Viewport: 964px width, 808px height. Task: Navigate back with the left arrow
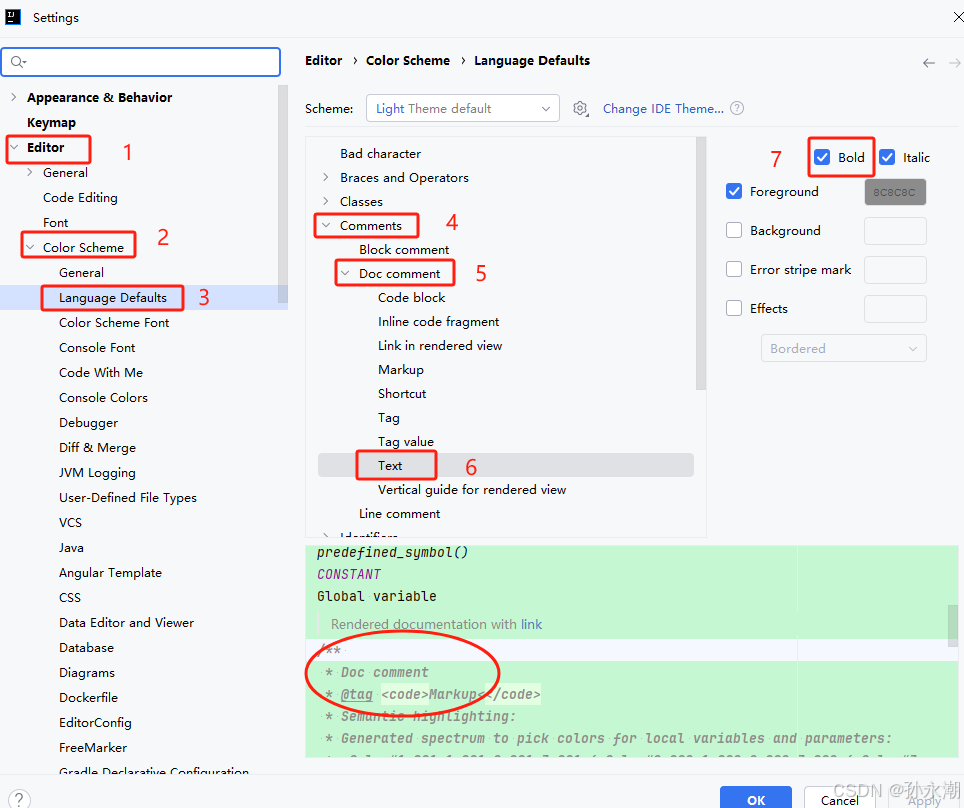pyautogui.click(x=928, y=63)
